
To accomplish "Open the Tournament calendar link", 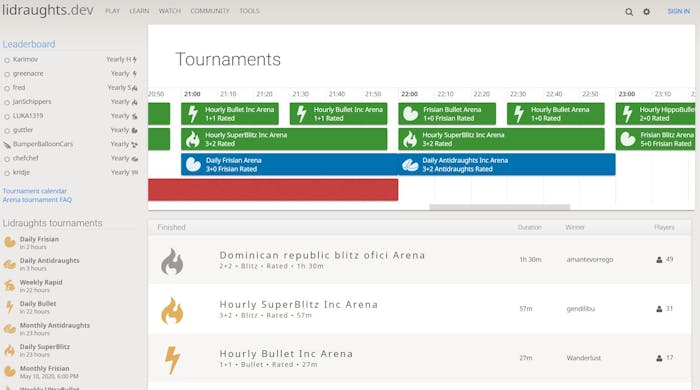I will tap(35, 191).
